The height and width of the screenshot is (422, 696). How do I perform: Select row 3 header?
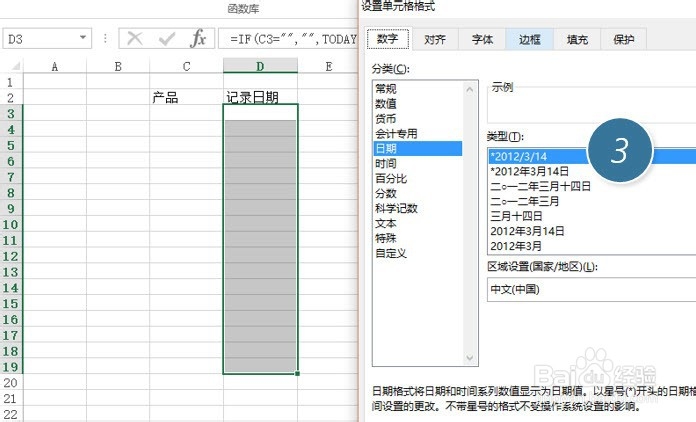point(11,114)
